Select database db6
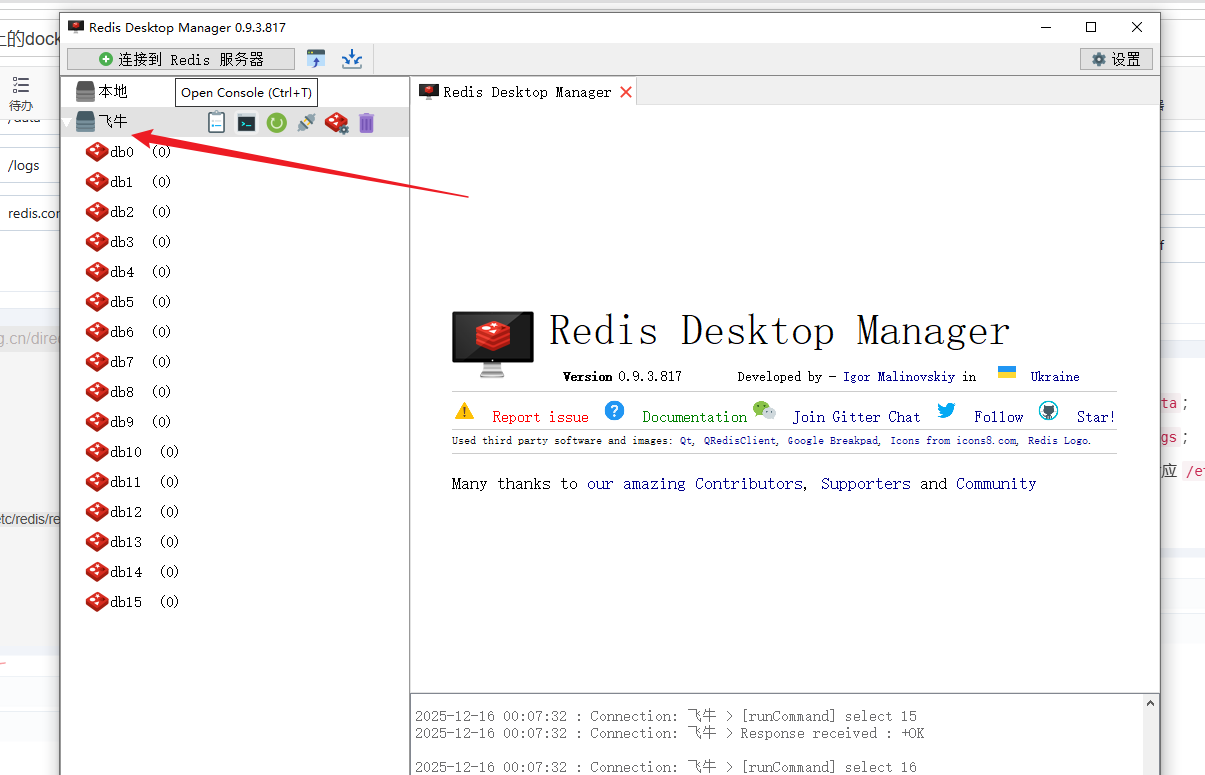The height and width of the screenshot is (775, 1205). (x=128, y=332)
